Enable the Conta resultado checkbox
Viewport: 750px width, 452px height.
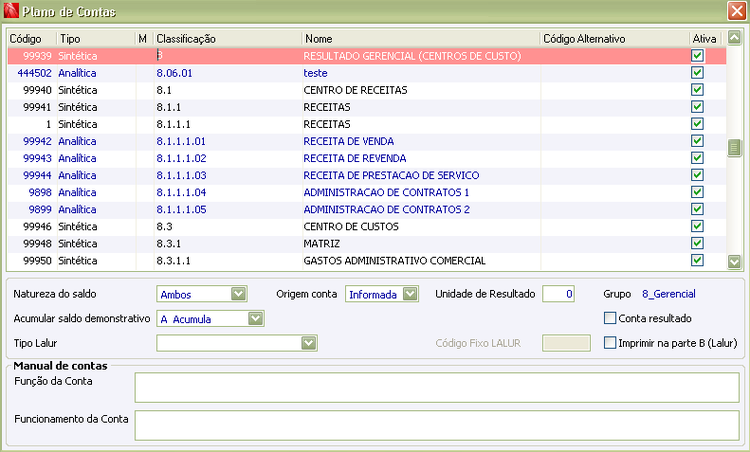pos(610,318)
